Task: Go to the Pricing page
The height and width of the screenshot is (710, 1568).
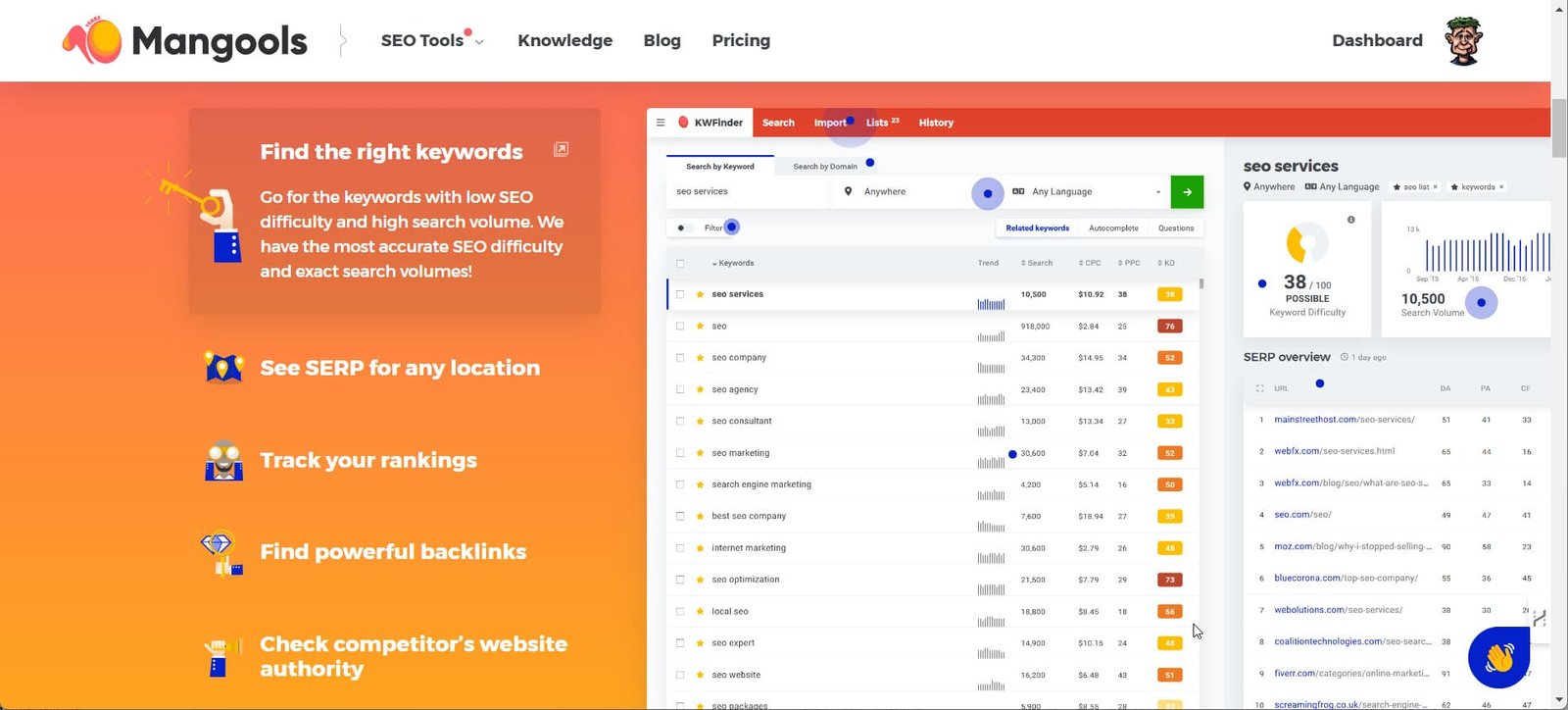Action: [741, 40]
